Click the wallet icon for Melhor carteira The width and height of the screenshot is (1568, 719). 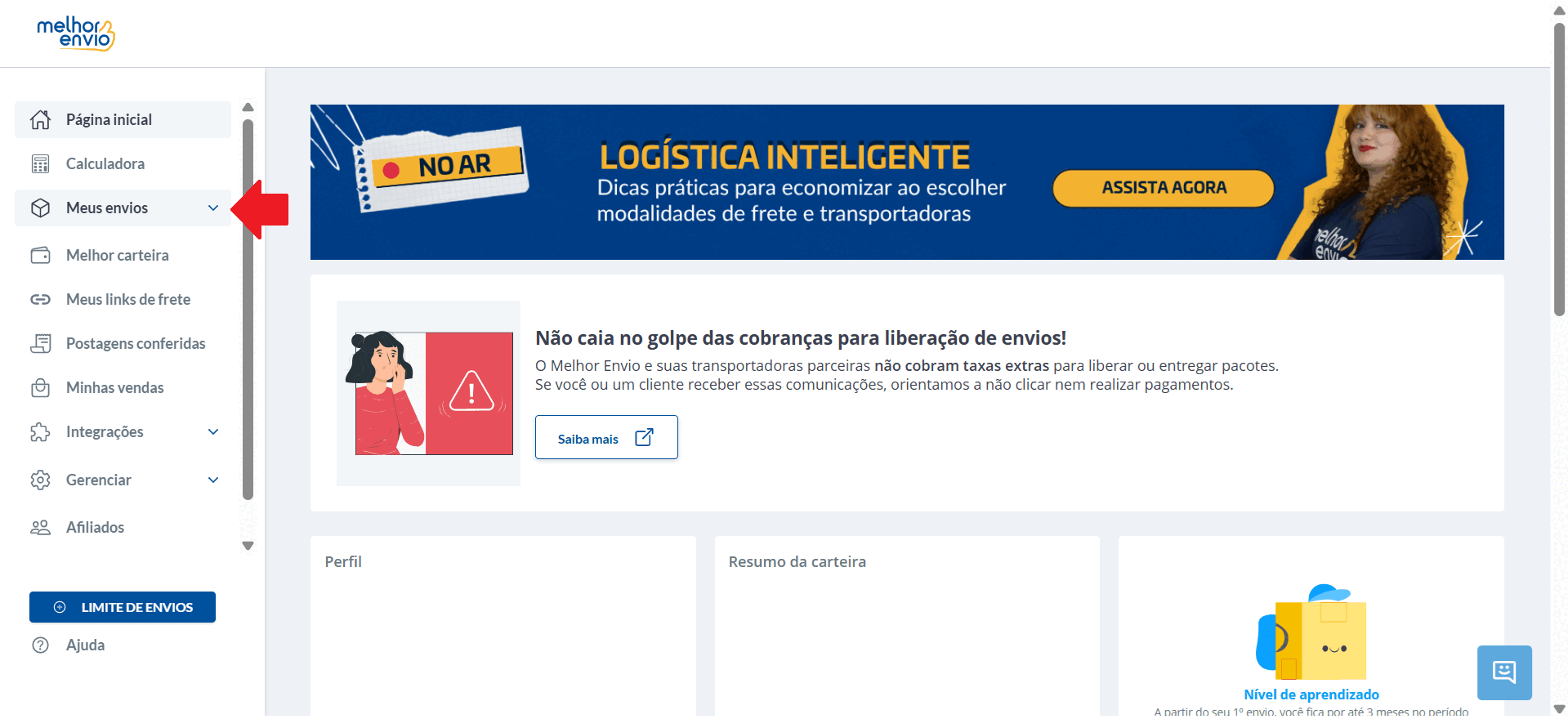click(40, 255)
